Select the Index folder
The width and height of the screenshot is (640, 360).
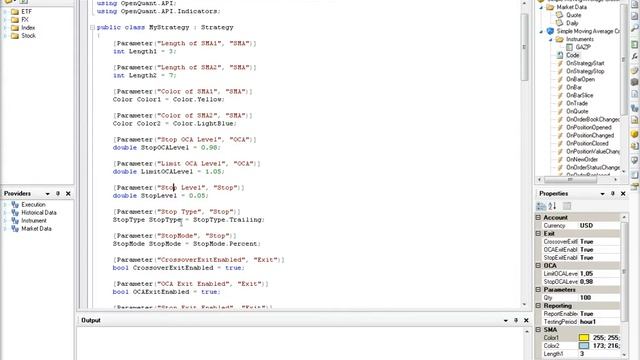click(23, 28)
